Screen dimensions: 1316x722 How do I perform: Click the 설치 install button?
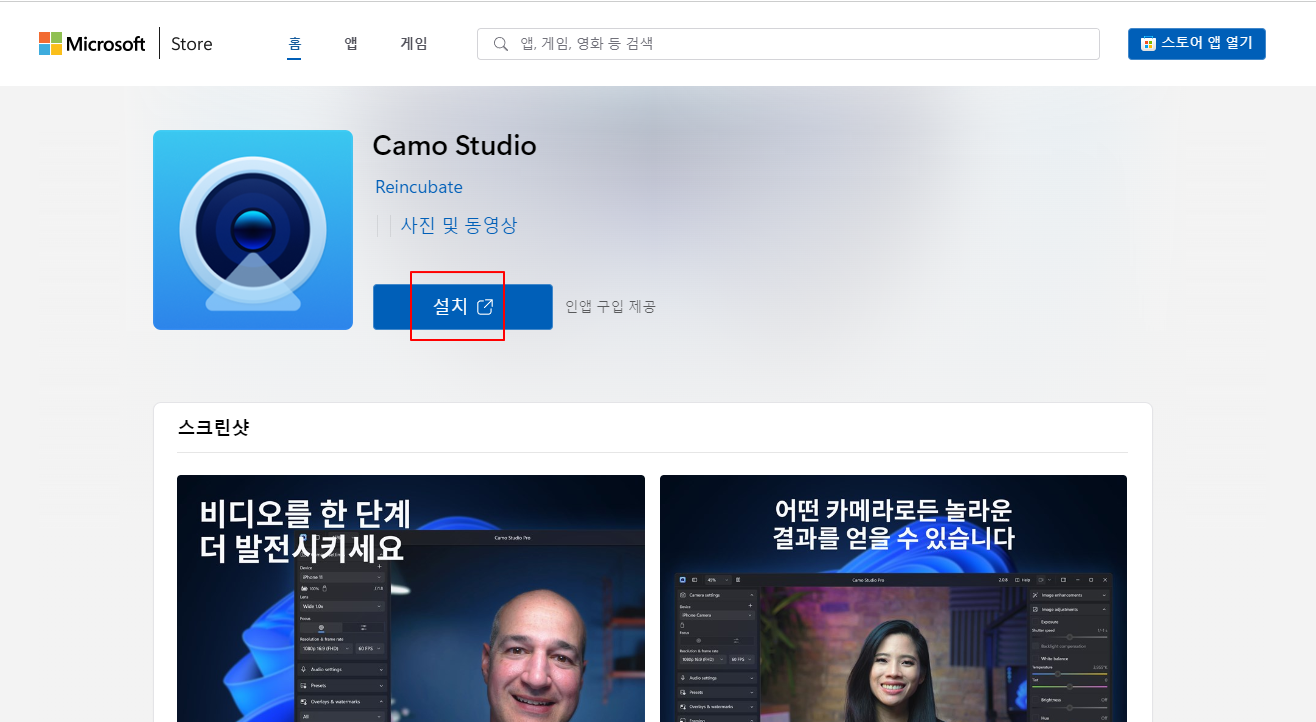pyautogui.click(x=462, y=307)
